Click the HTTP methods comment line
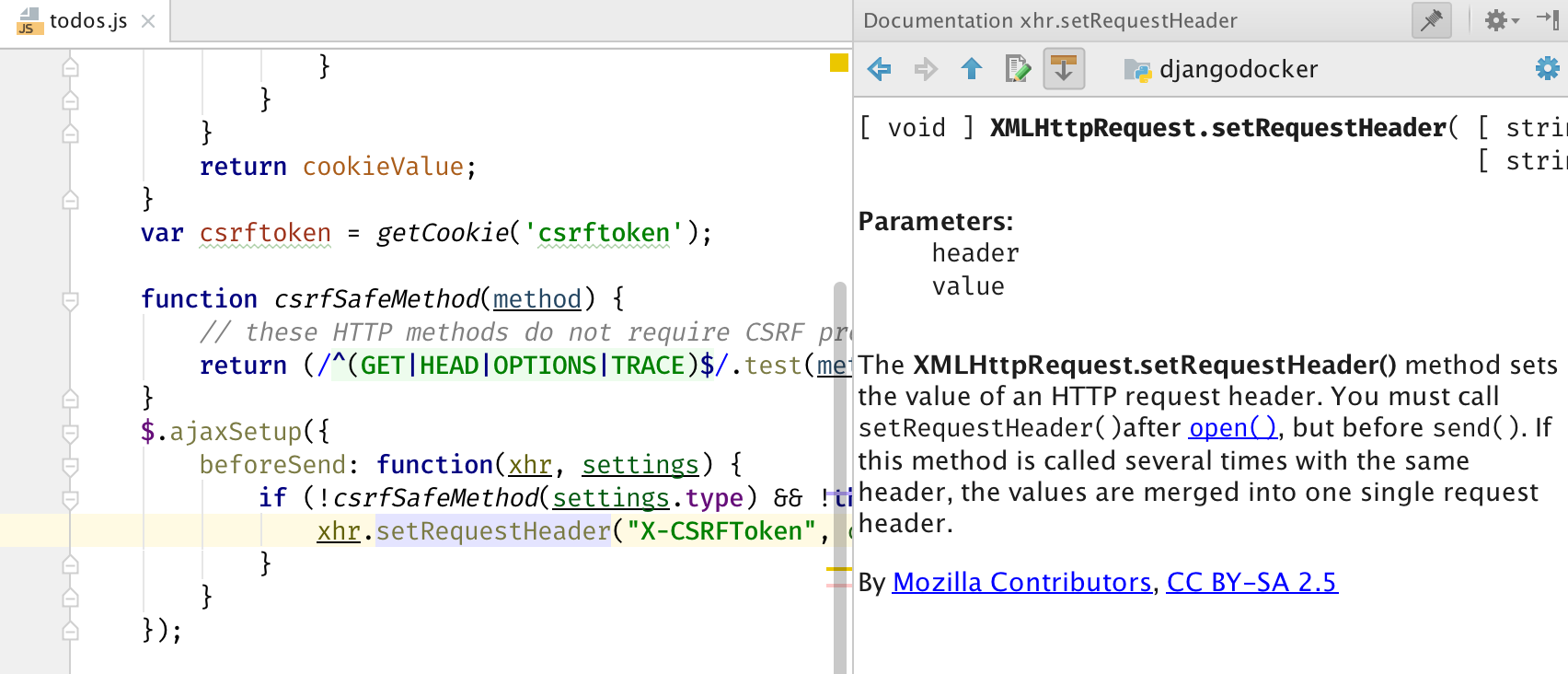The height and width of the screenshot is (674, 1568). click(x=526, y=332)
